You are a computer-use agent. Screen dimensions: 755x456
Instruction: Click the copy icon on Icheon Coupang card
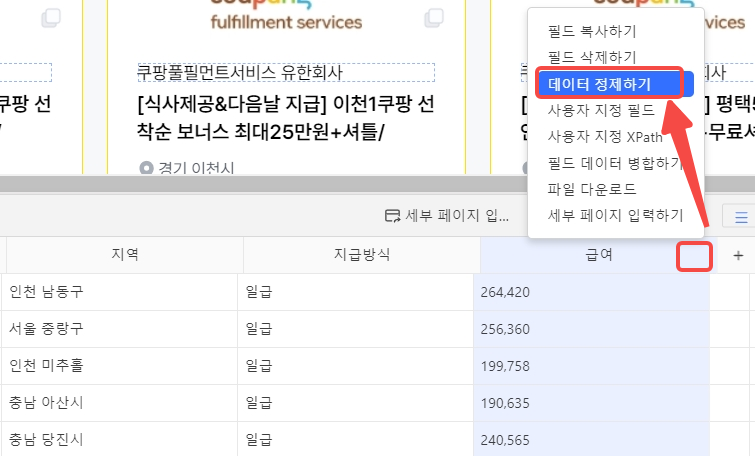433,18
